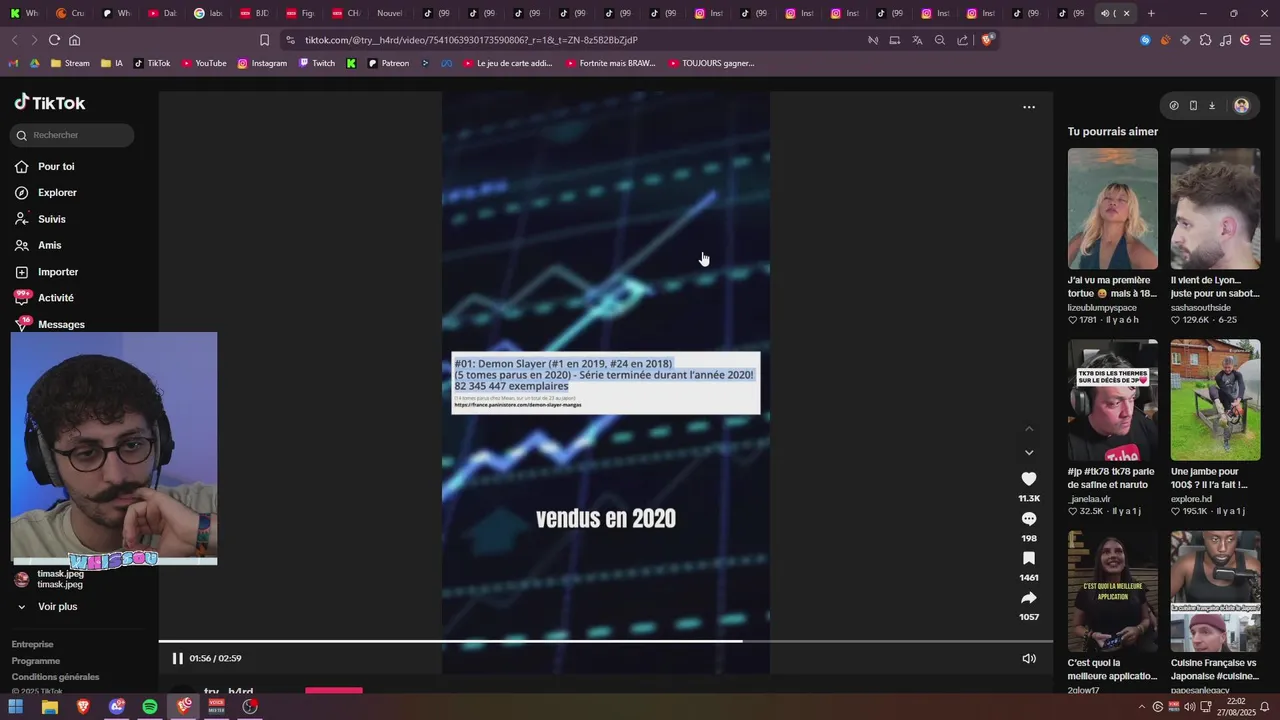
Task: Open the Programme footer link
Action: point(36,661)
